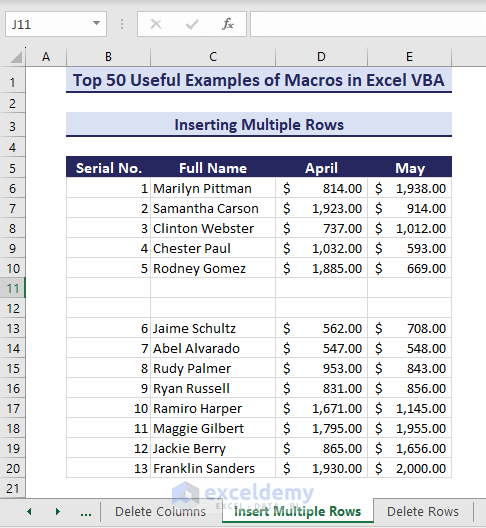
Task: Select the cell 'Ryan Russell'
Action: (x=213, y=388)
